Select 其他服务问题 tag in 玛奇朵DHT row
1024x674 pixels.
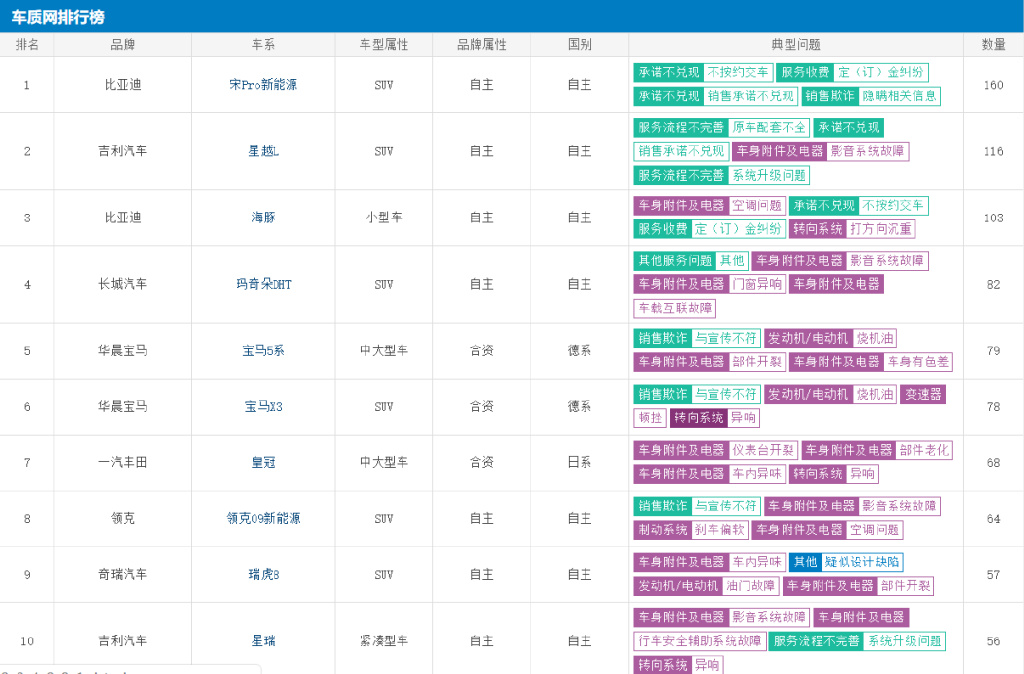tap(675, 261)
